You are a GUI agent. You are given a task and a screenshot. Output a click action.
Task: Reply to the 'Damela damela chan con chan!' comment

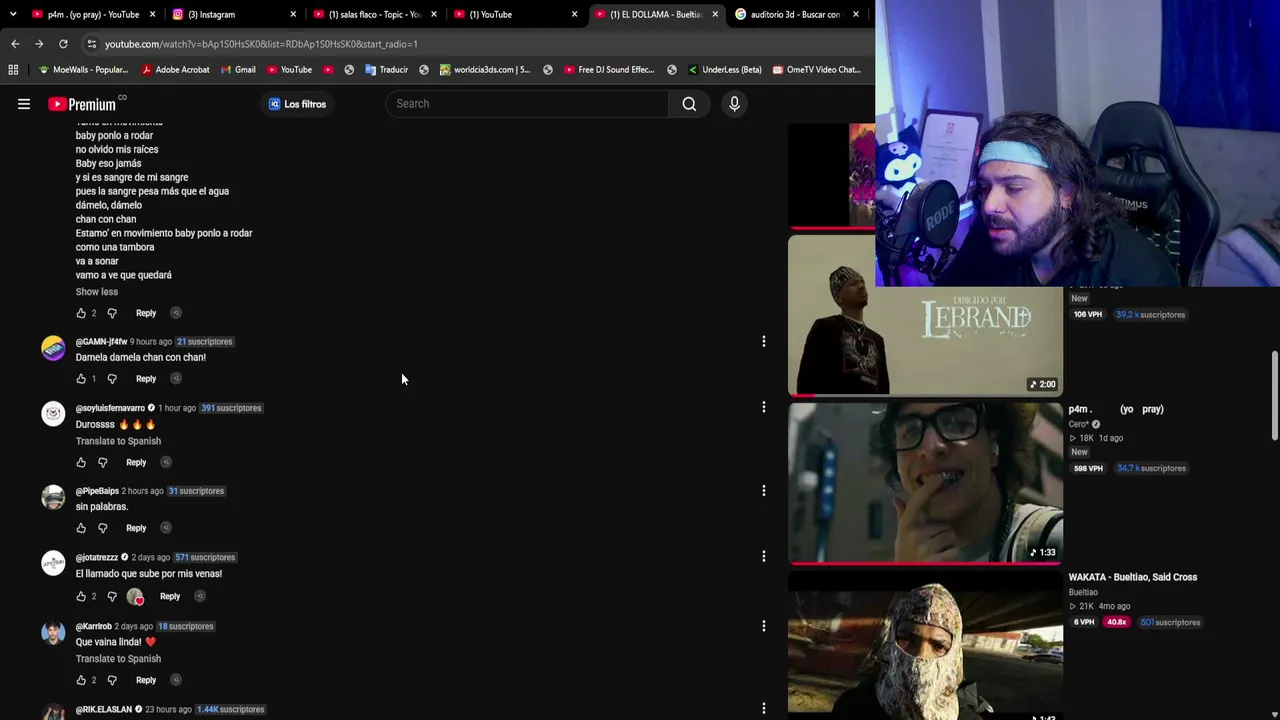[146, 379]
